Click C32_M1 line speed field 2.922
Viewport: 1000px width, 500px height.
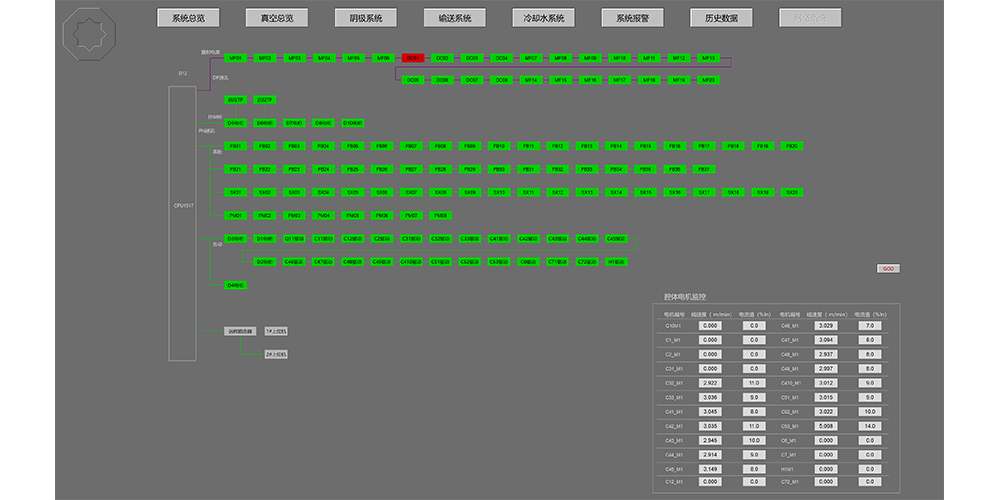[x=710, y=383]
